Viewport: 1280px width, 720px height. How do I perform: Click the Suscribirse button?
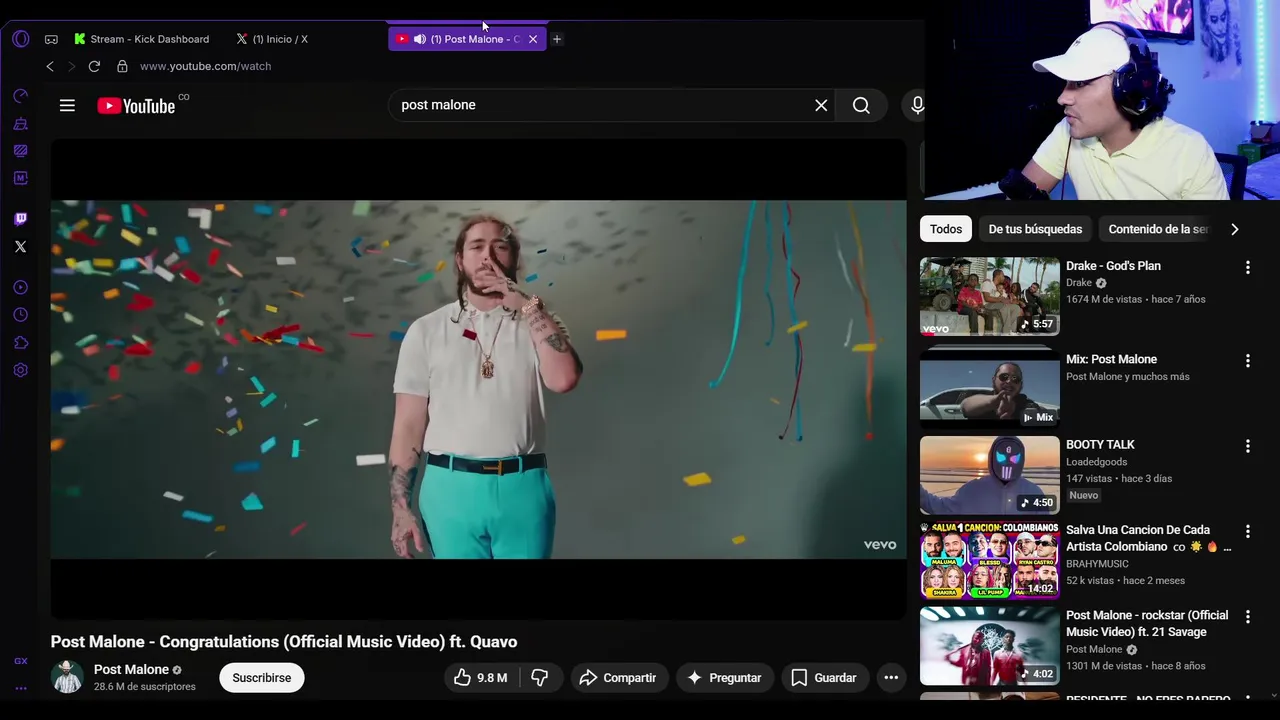(262, 678)
